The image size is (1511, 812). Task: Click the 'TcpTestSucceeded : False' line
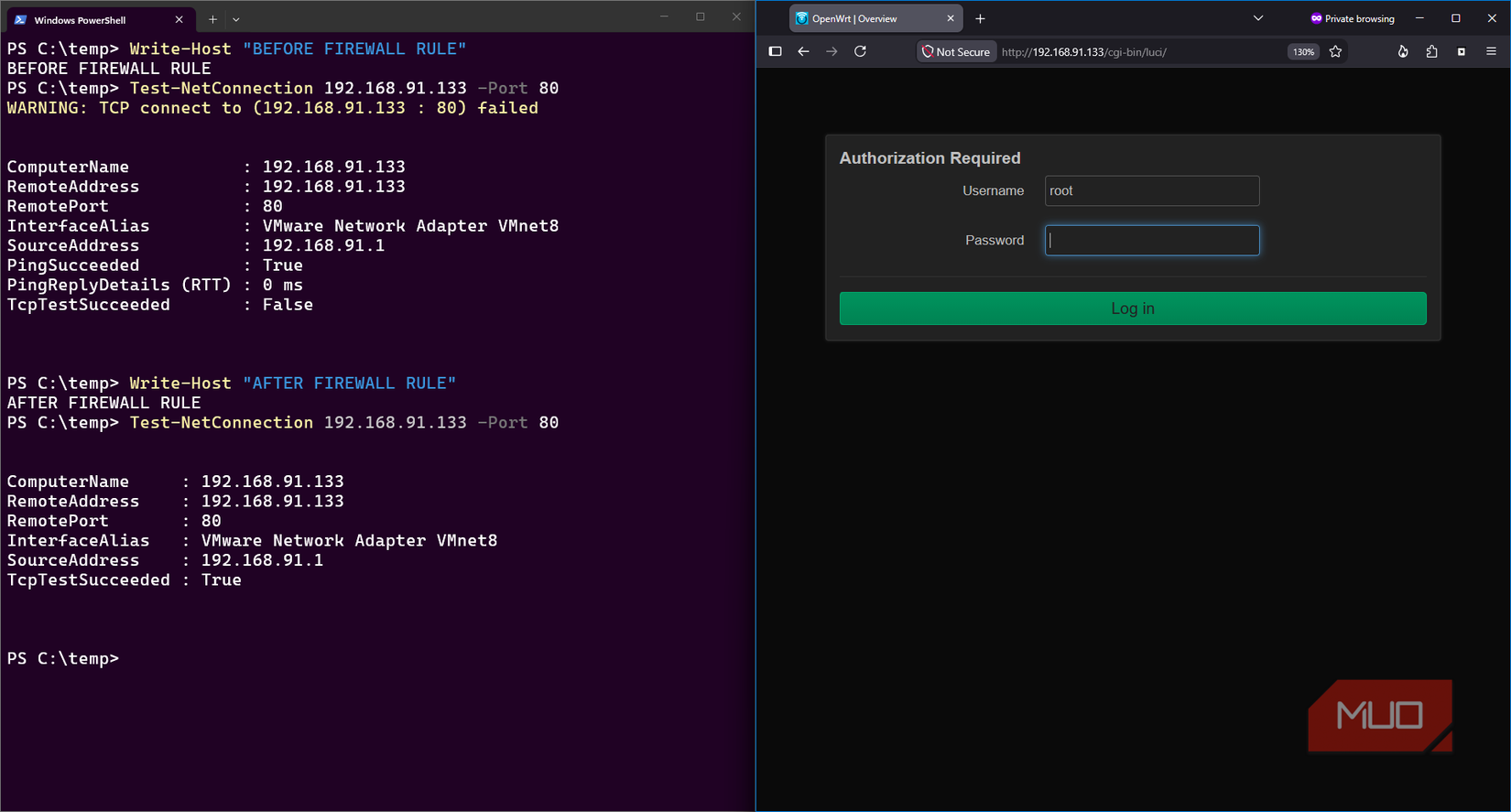(160, 305)
